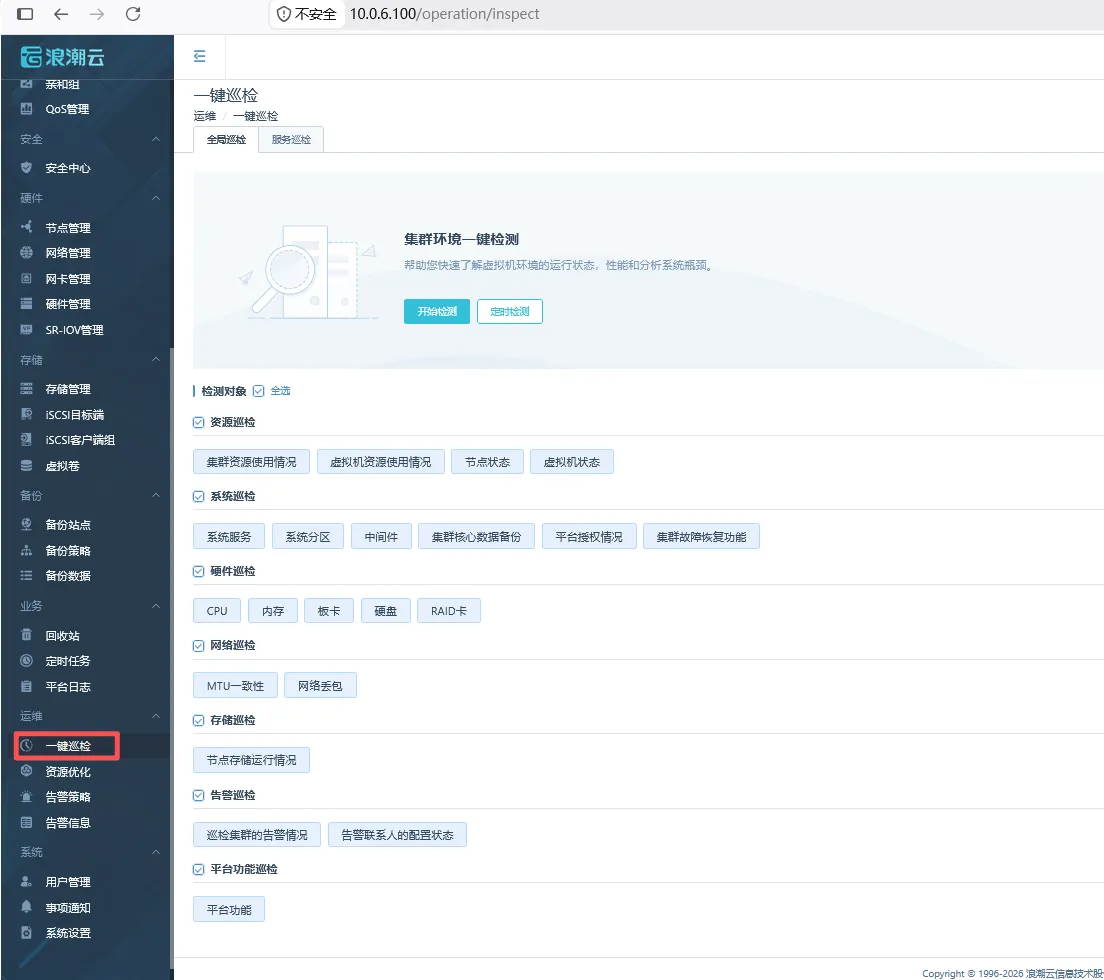This screenshot has width=1104, height=980.
Task: Uncheck the 系统巡检 checkbox
Action: point(199,496)
